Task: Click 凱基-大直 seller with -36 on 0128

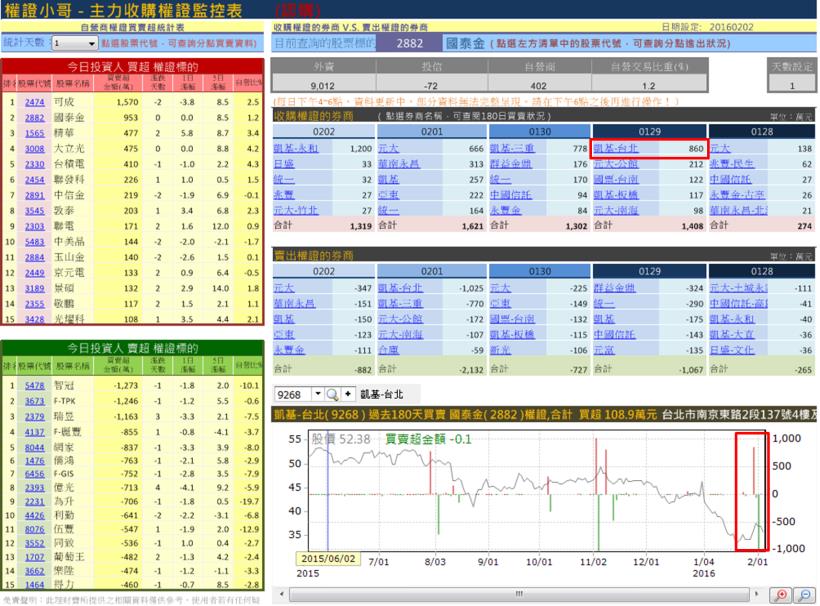Action: coord(732,335)
